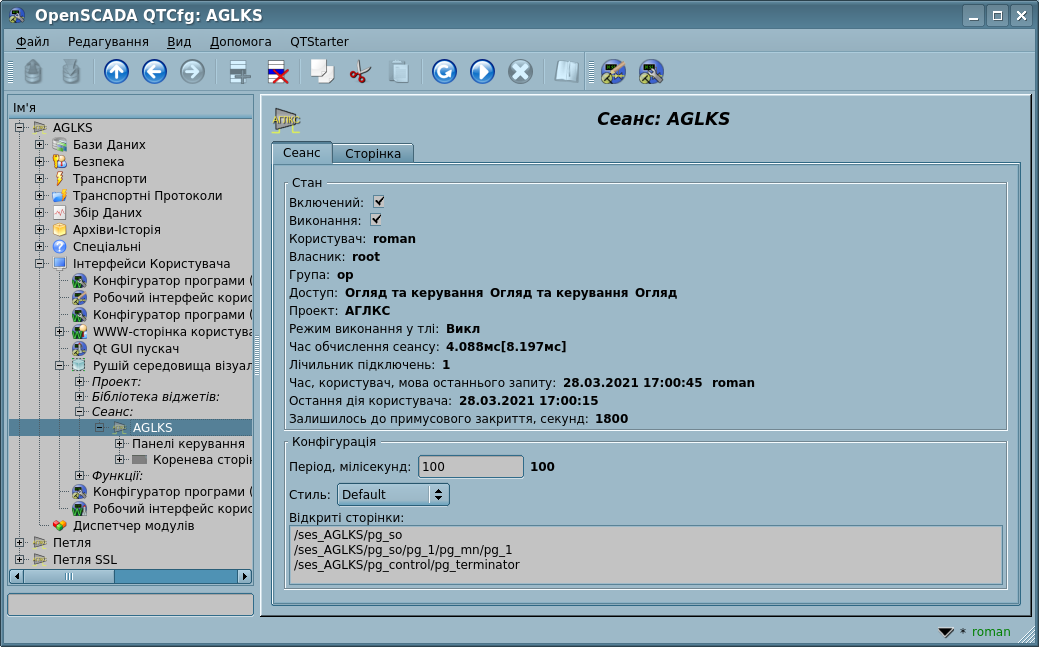Click the Copy item toolbar icon
The image size is (1039, 647).
(323, 71)
